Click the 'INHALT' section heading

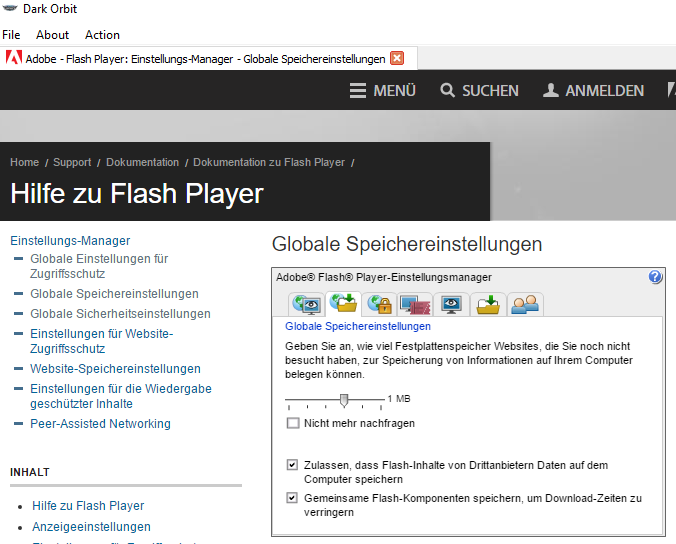click(30, 472)
